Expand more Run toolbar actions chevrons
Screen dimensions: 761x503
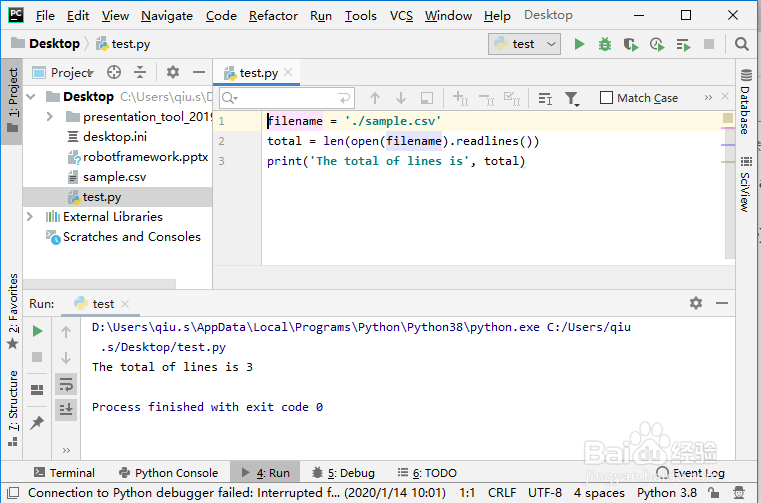[x=66, y=451]
